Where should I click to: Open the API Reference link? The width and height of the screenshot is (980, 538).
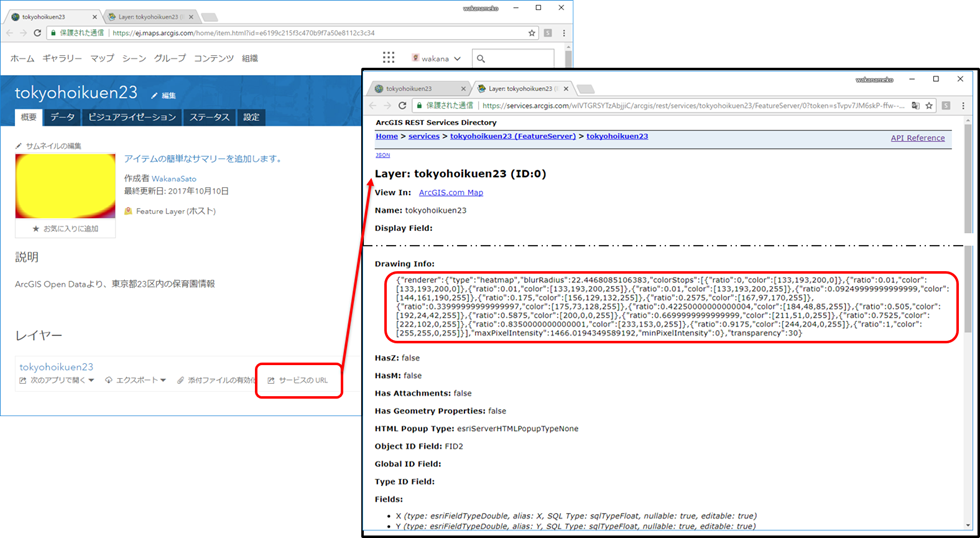coord(918,138)
